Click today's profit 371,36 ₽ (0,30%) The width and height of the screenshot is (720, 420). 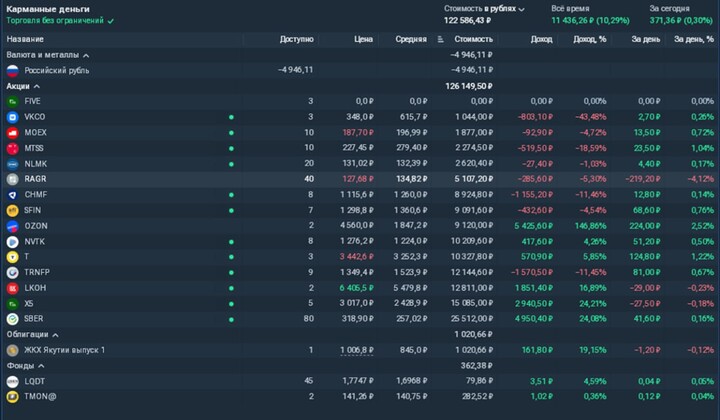tap(681, 21)
